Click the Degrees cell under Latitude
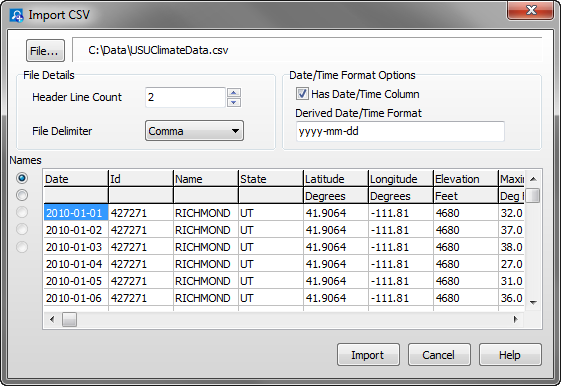 click(x=336, y=196)
